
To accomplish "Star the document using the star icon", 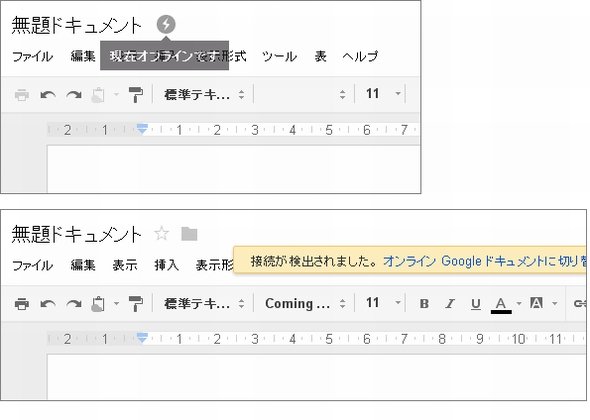I will (x=161, y=234).
